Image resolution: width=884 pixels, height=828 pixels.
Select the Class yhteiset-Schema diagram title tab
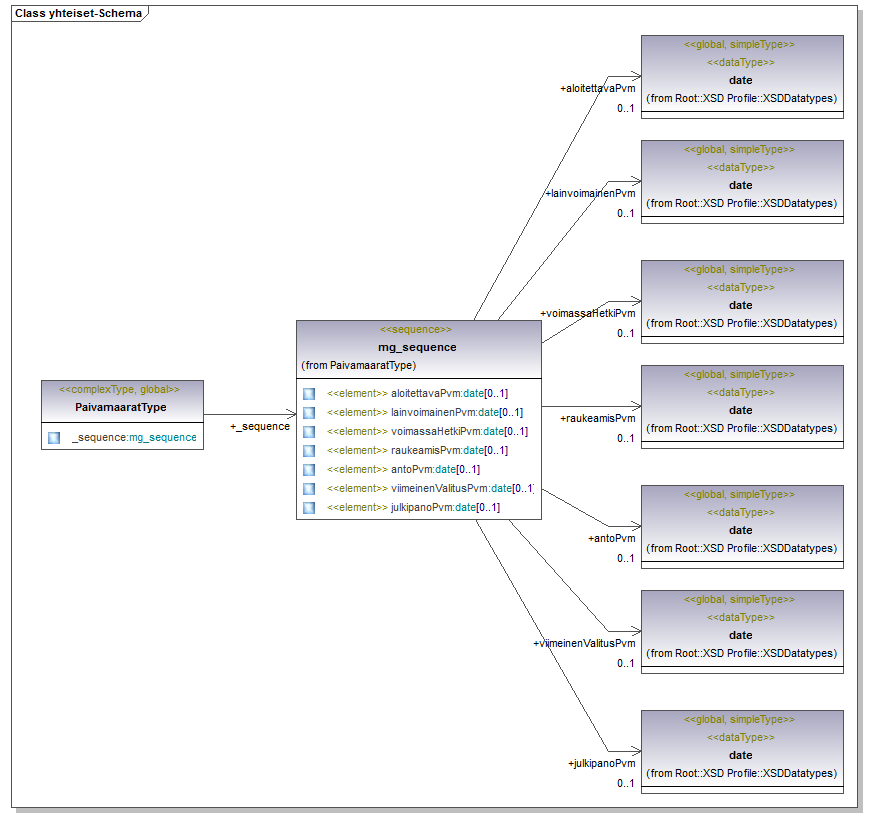[78, 14]
